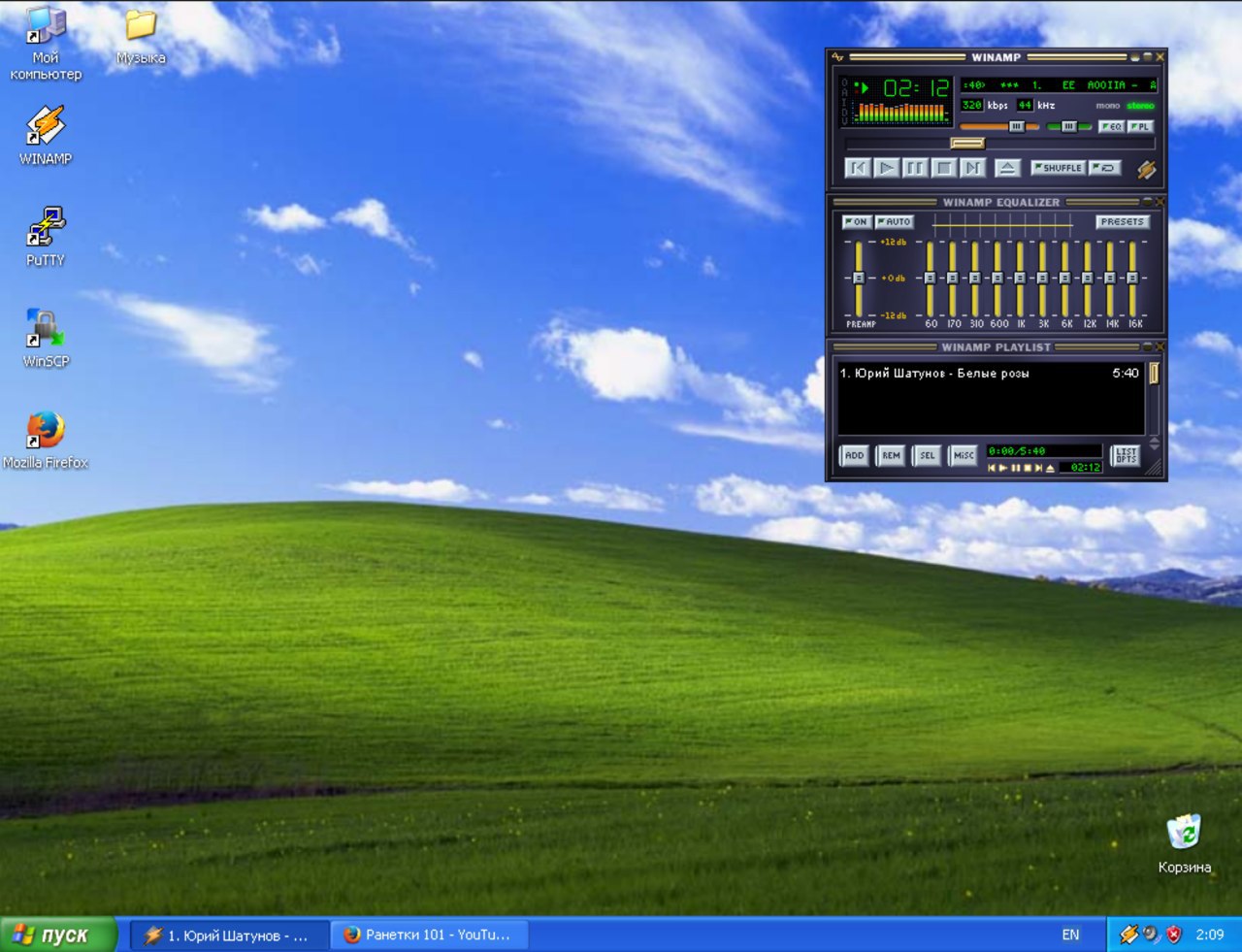The width and height of the screenshot is (1242, 952).
Task: Toggle the repeat button next to SHUFFLE
Action: [1105, 168]
